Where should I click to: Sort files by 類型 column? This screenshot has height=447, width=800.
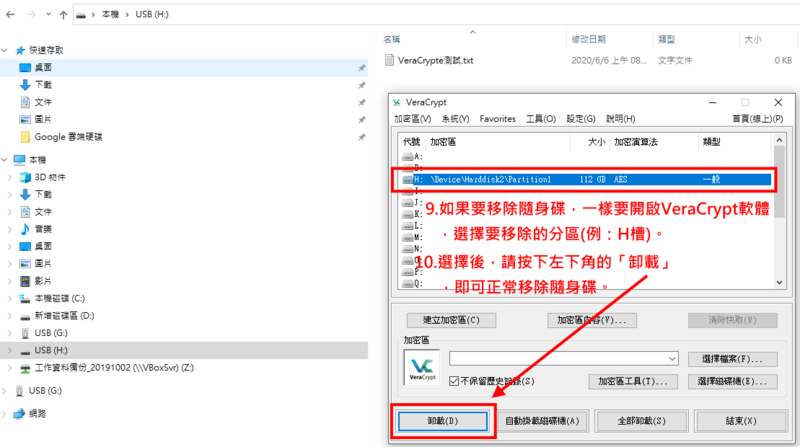click(666, 39)
